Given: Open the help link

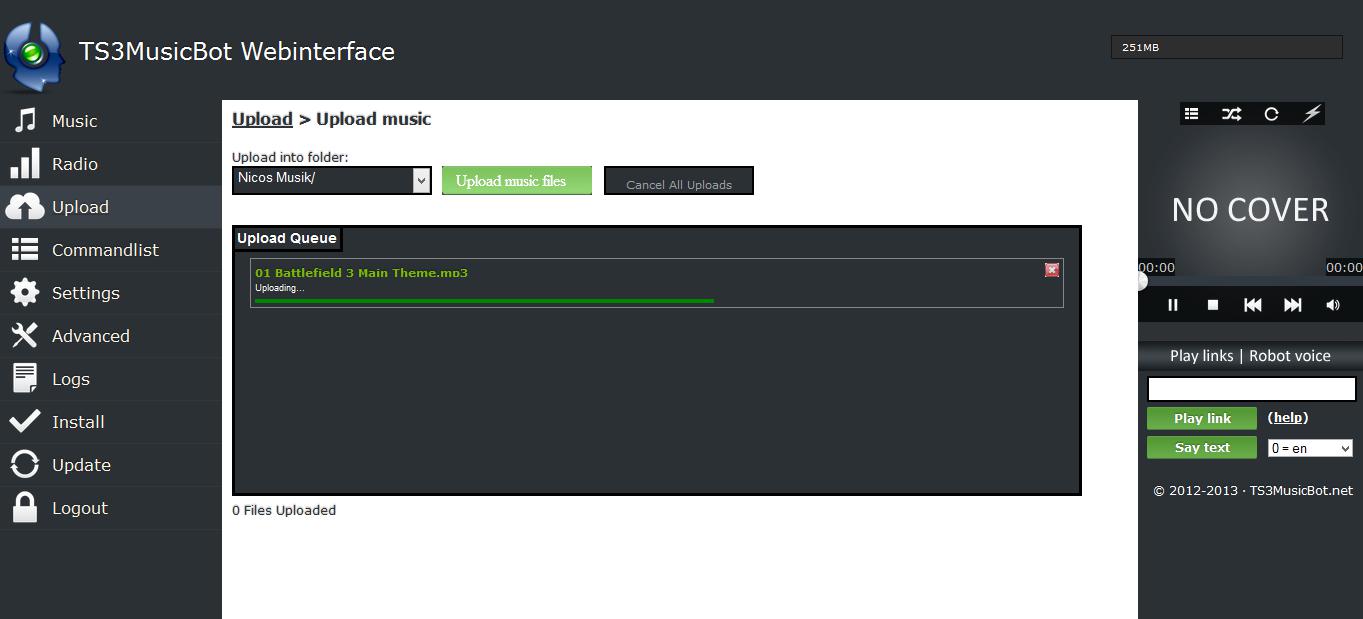Looking at the screenshot, I should (1288, 417).
